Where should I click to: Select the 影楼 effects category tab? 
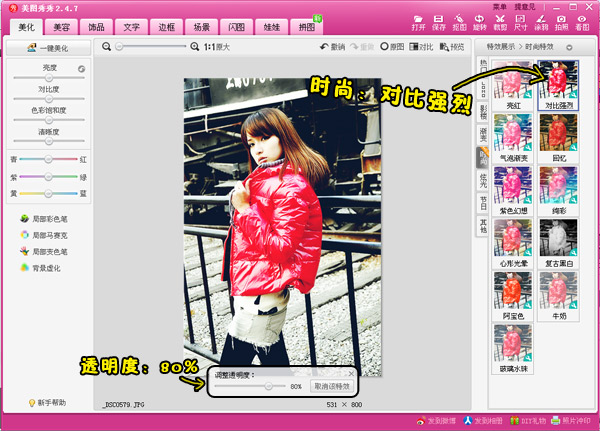click(x=483, y=112)
